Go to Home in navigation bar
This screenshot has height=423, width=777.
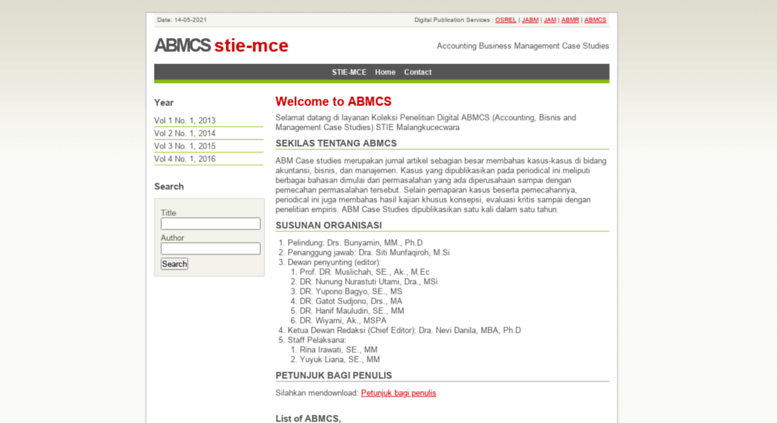pyautogui.click(x=385, y=72)
